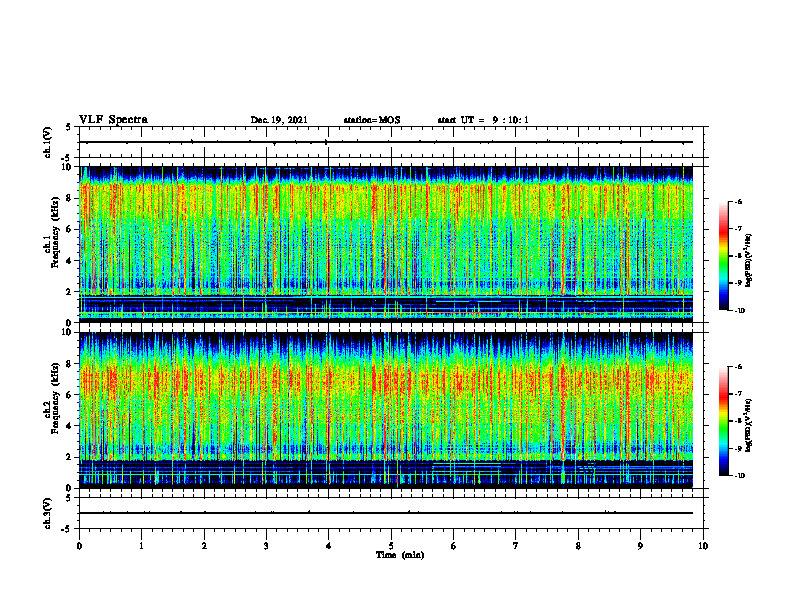Click the "4" kHz tick on ch.1 frequency axis
The width and height of the screenshot is (792, 612).
pos(70,261)
